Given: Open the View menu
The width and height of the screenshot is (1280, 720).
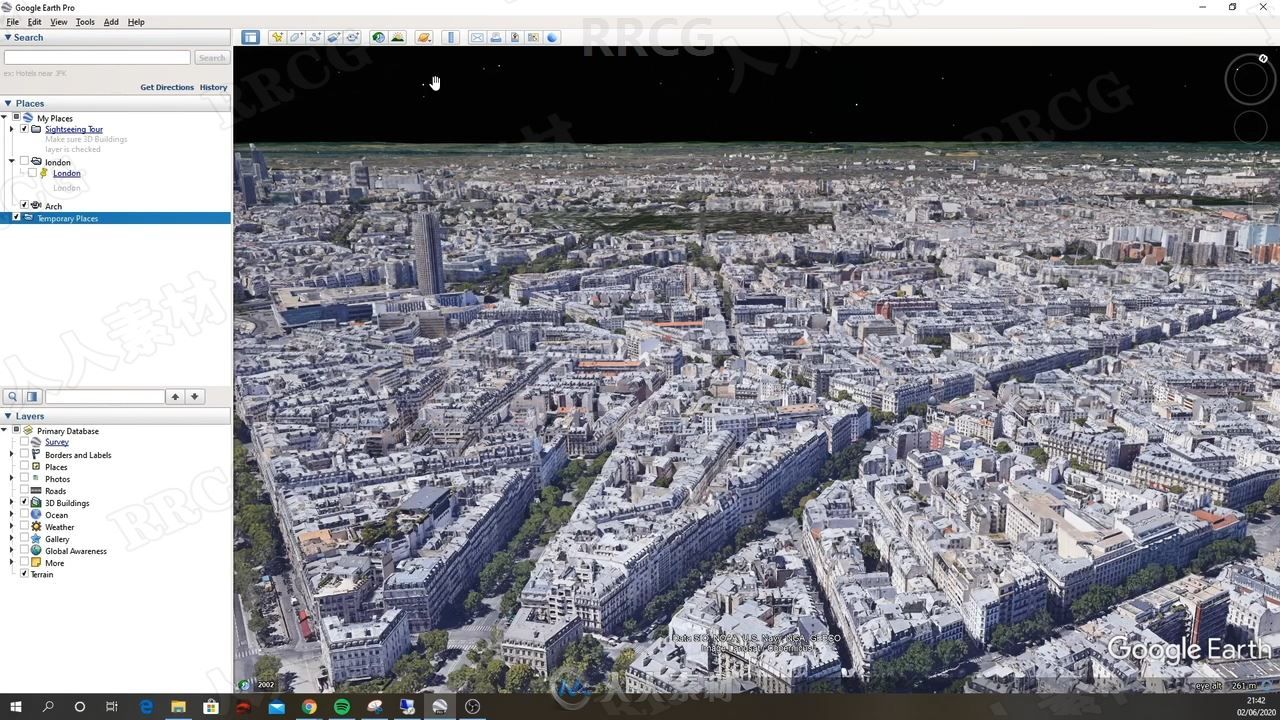Looking at the screenshot, I should click(x=59, y=22).
